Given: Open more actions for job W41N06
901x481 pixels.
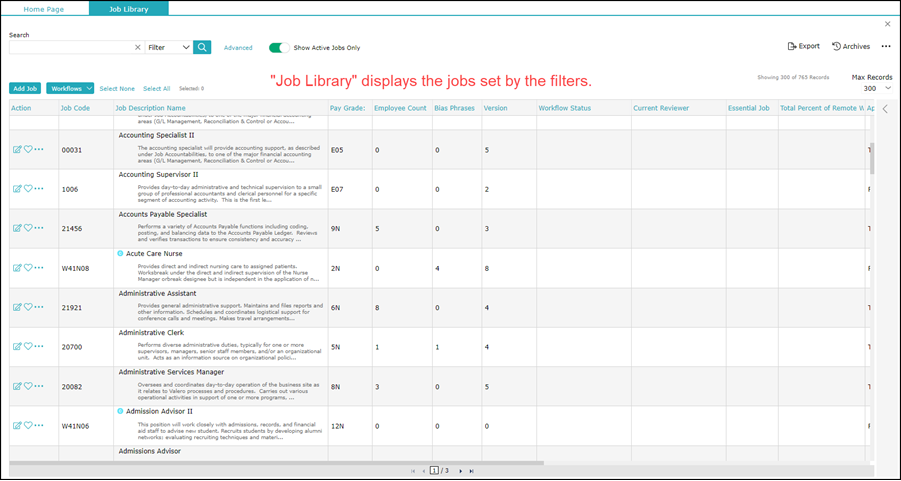Looking at the screenshot, I should pos(38,425).
